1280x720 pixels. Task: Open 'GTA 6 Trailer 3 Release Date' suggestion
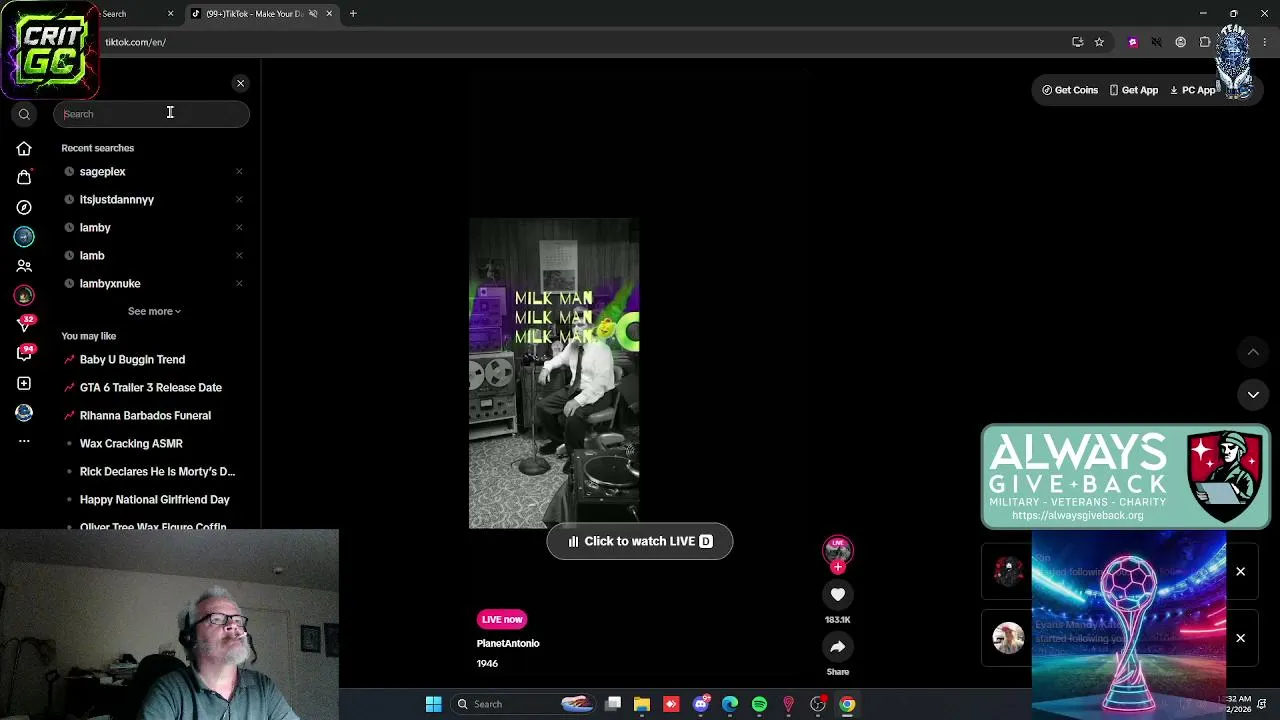click(151, 388)
